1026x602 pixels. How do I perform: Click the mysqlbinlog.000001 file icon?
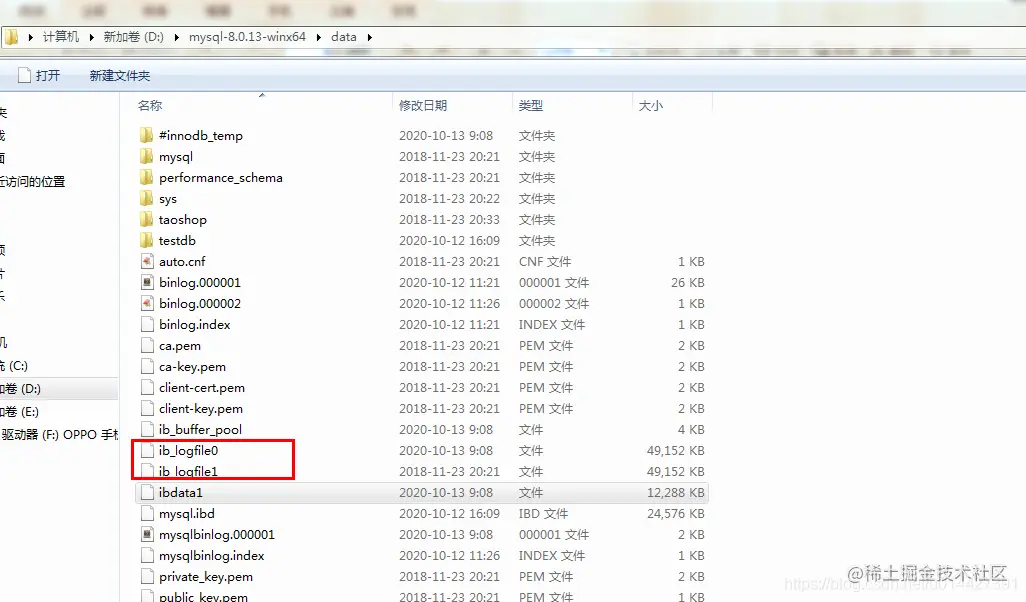tap(147, 535)
